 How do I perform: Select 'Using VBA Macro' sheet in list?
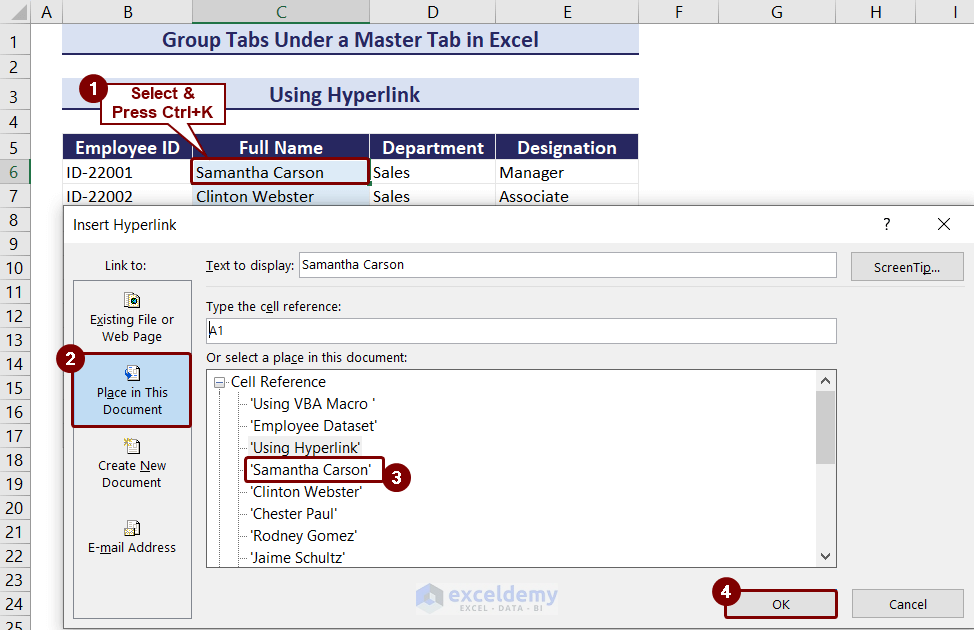tap(312, 404)
